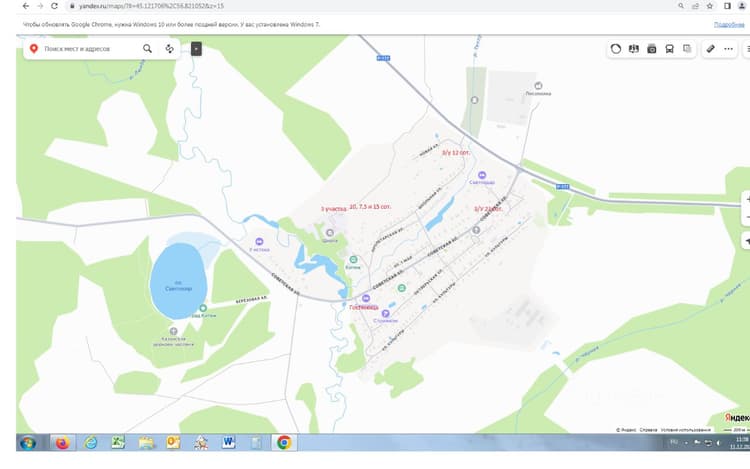Viewport: 750px width, 469px height.
Task: Select the ruler measurement tool
Action: (x=710, y=49)
